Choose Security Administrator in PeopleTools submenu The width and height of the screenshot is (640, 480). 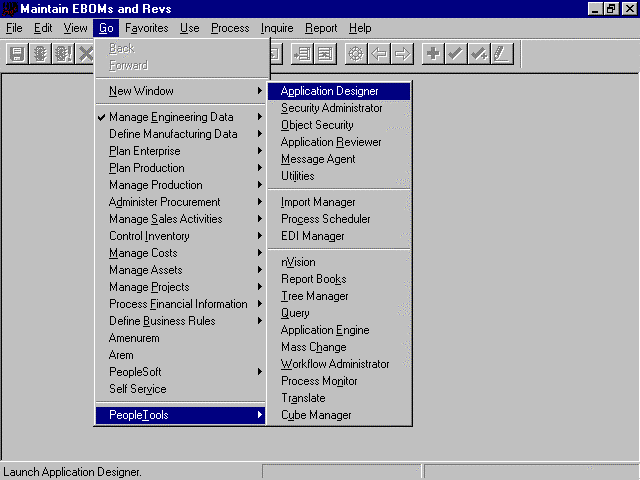(x=339, y=108)
